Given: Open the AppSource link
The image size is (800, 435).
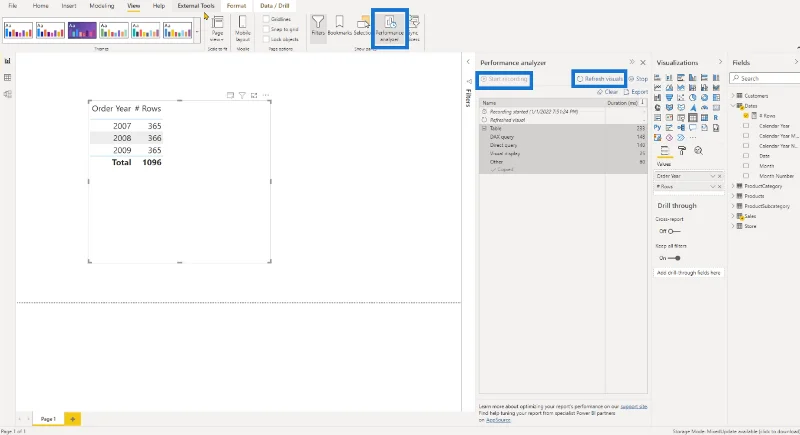Looking at the screenshot, I should click(x=498, y=420).
